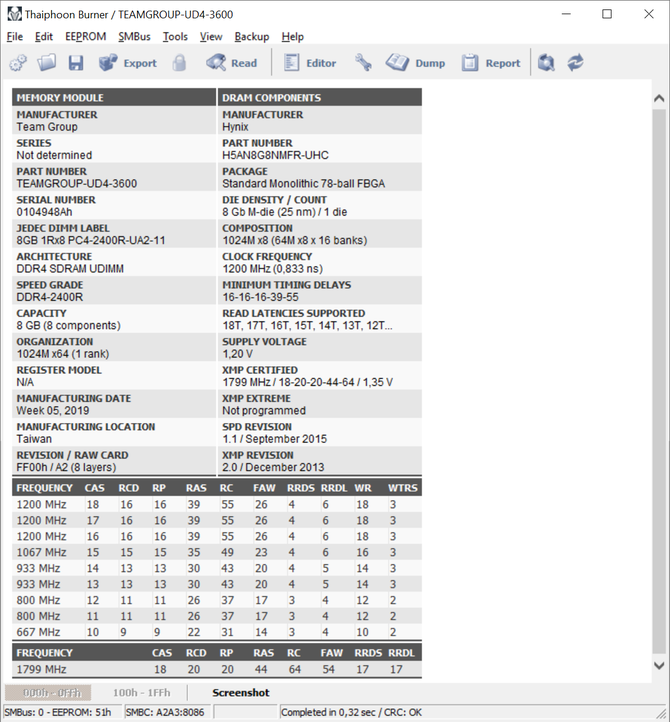Click the manufacturing date Week 05, 2019
670x722 pixels.
click(53, 410)
